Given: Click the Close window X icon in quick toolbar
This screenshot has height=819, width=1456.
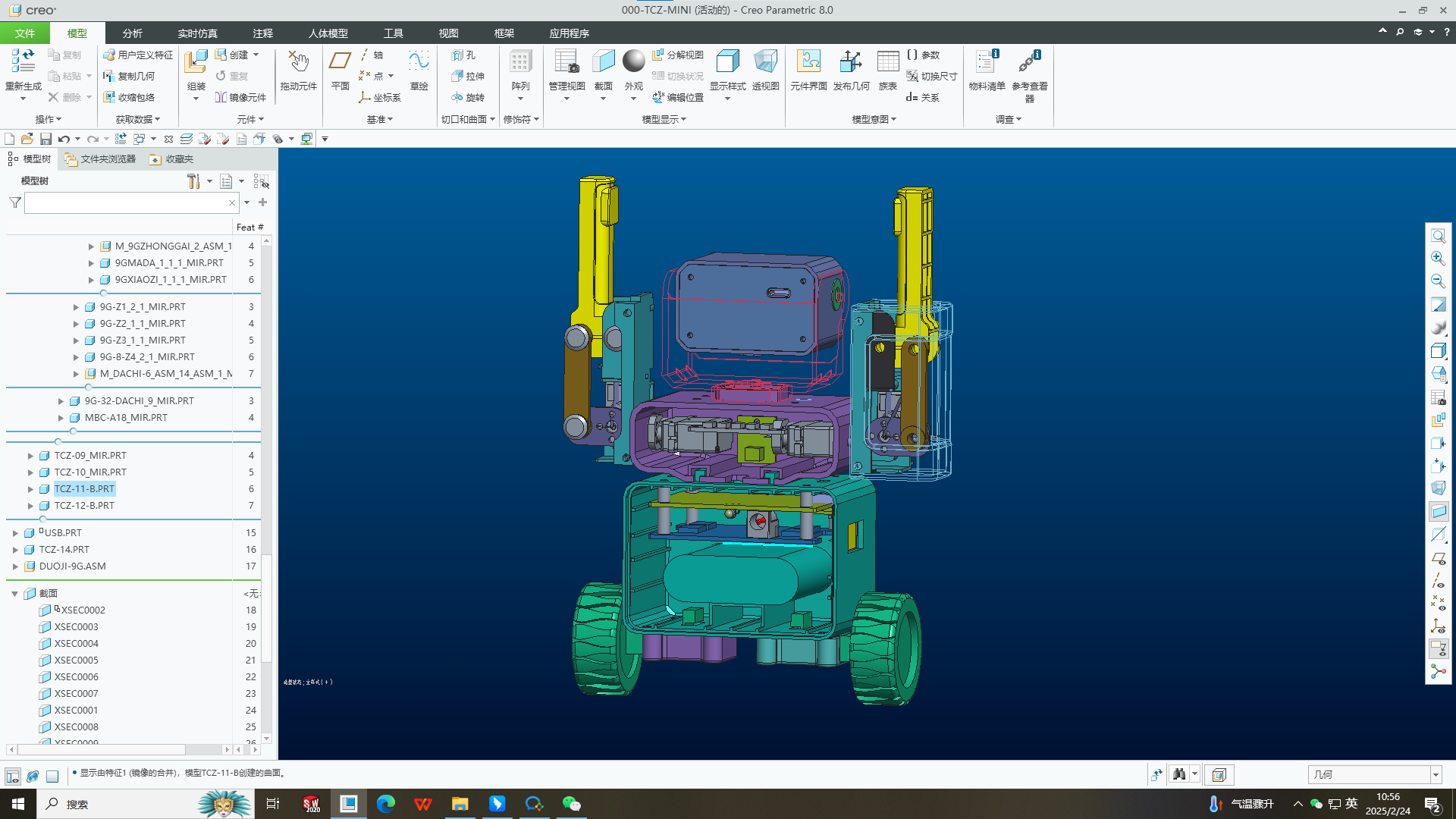Looking at the screenshot, I should pyautogui.click(x=168, y=139).
